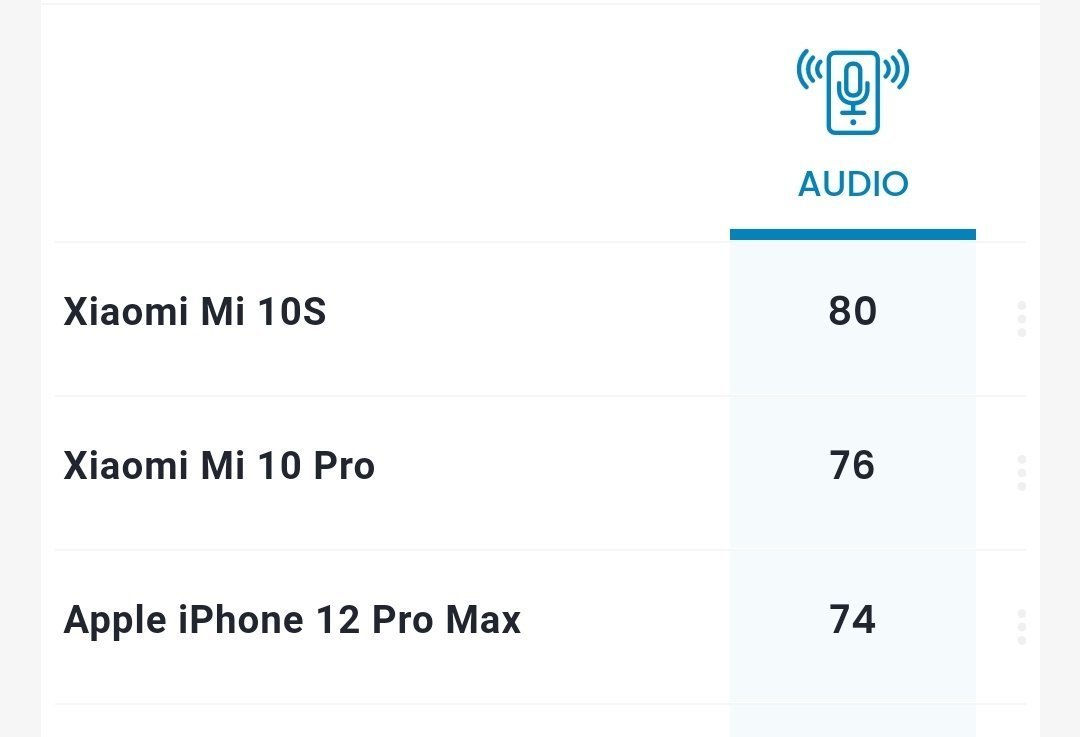Click the microphone phone Audio icon

coord(853,92)
